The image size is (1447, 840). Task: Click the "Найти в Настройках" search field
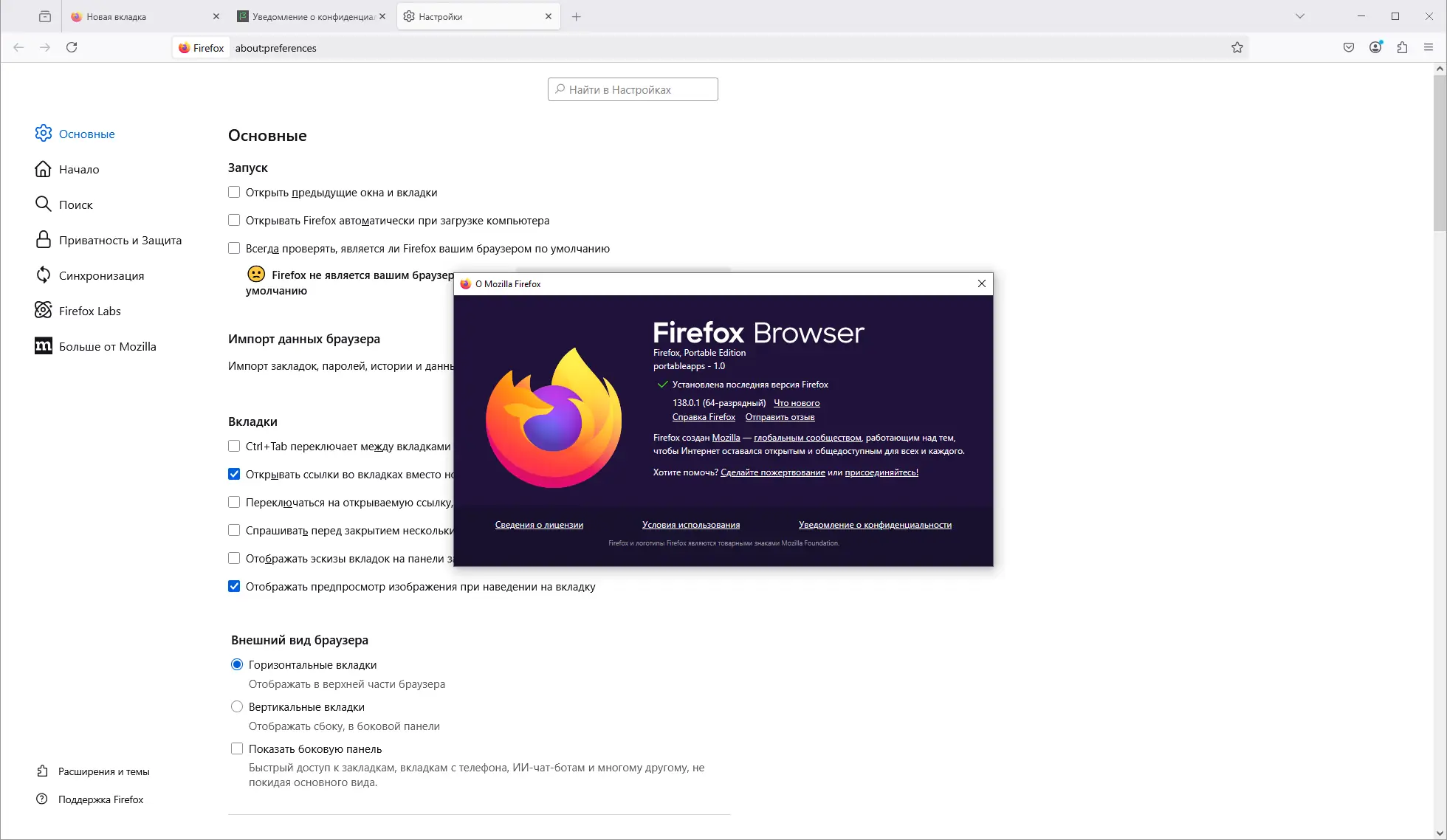pyautogui.click(x=633, y=89)
